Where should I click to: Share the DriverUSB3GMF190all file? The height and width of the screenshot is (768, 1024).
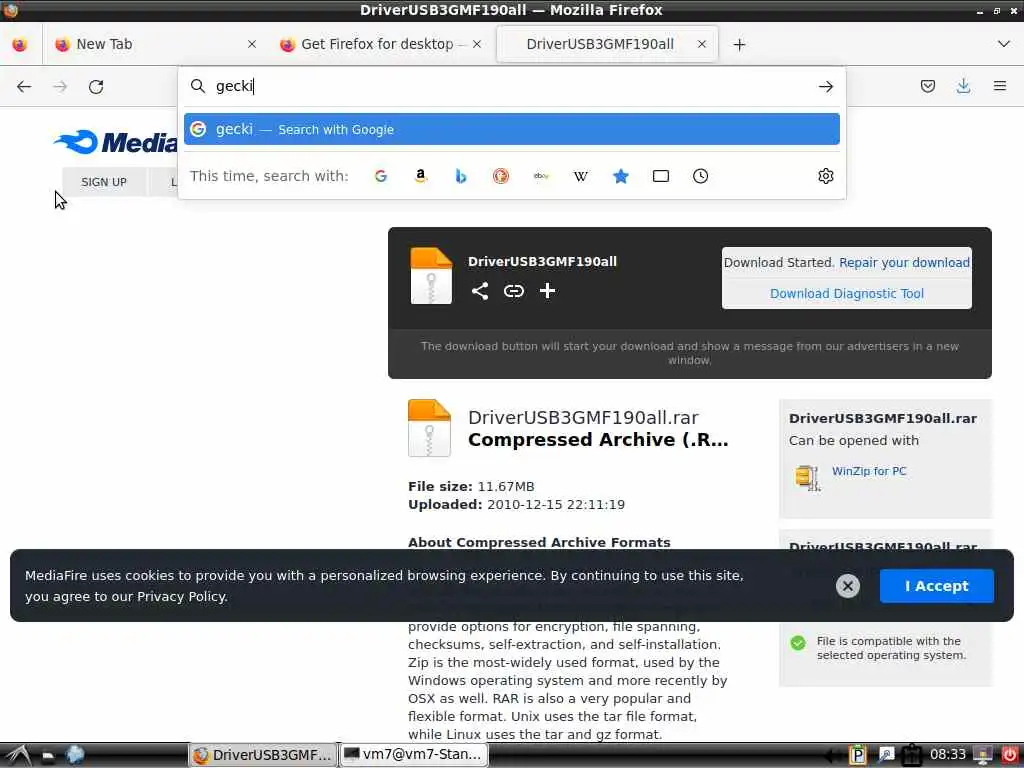tap(480, 291)
